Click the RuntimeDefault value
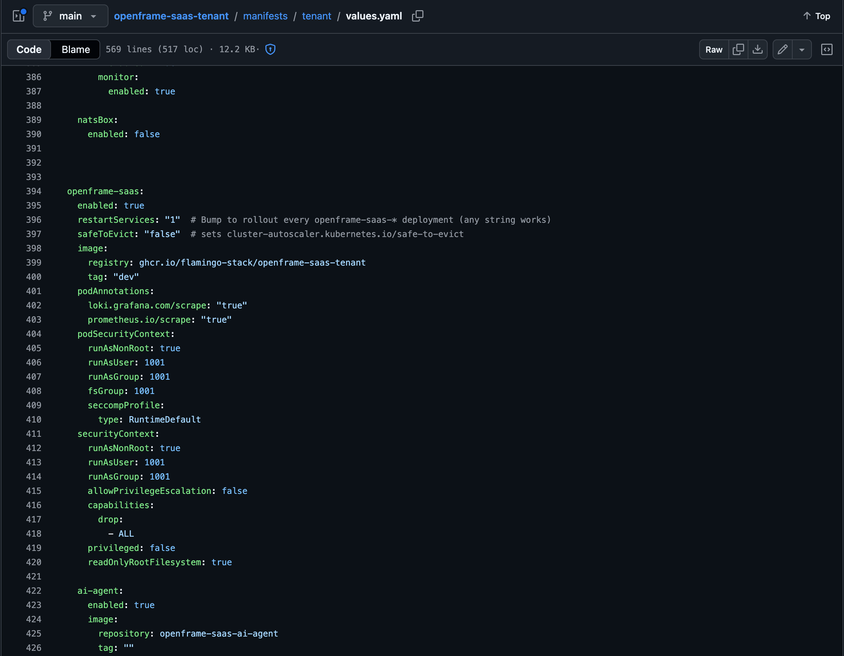The image size is (844, 656). [165, 419]
